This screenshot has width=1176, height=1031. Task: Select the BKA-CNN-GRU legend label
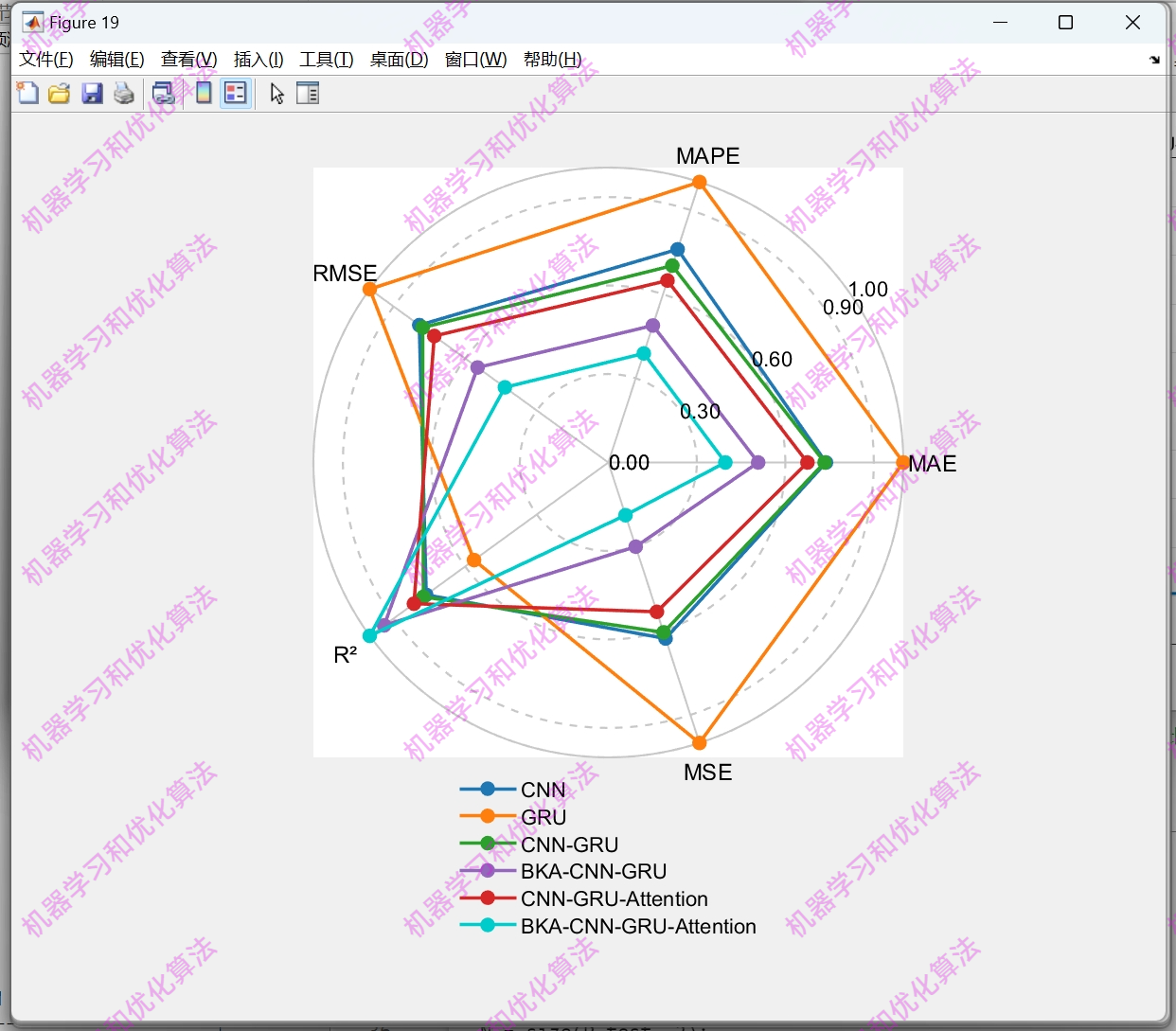[594, 871]
